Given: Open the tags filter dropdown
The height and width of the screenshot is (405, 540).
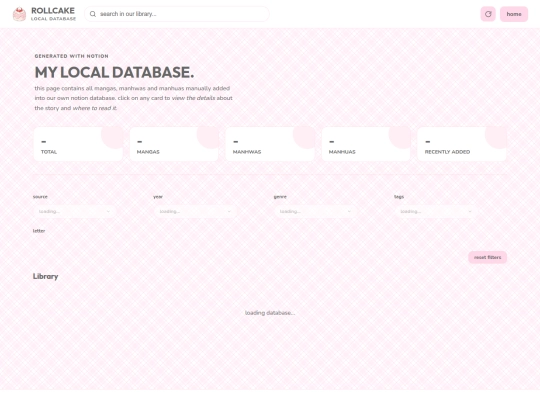Looking at the screenshot, I should (x=436, y=211).
